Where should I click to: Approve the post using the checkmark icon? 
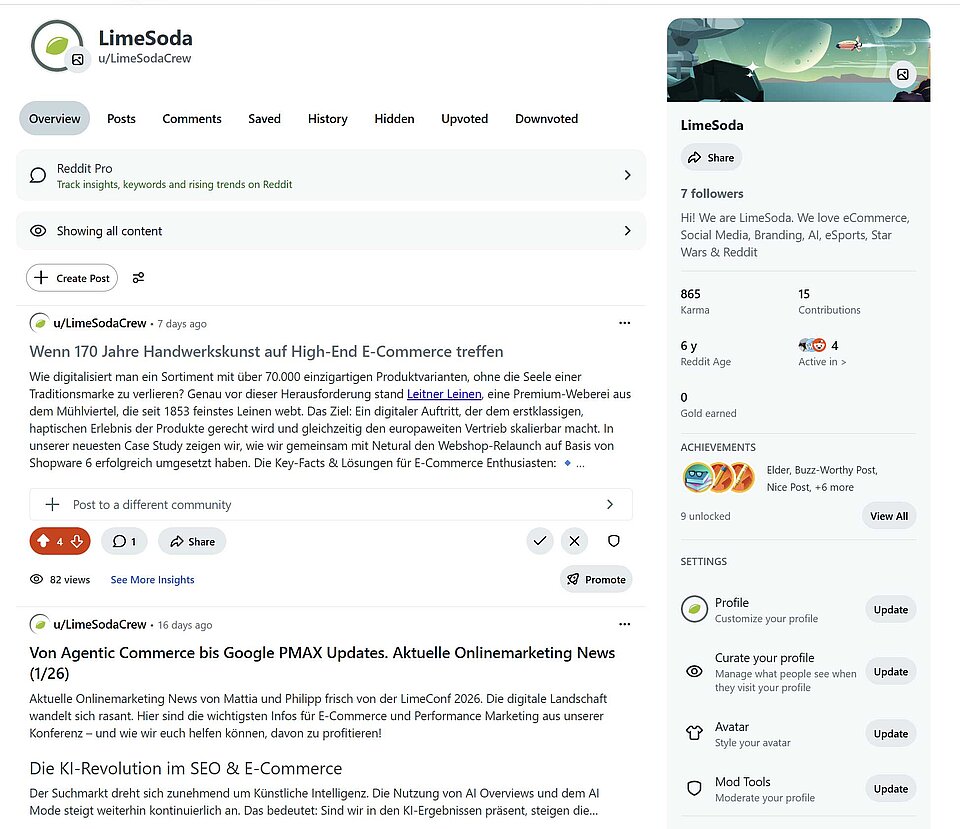click(540, 540)
